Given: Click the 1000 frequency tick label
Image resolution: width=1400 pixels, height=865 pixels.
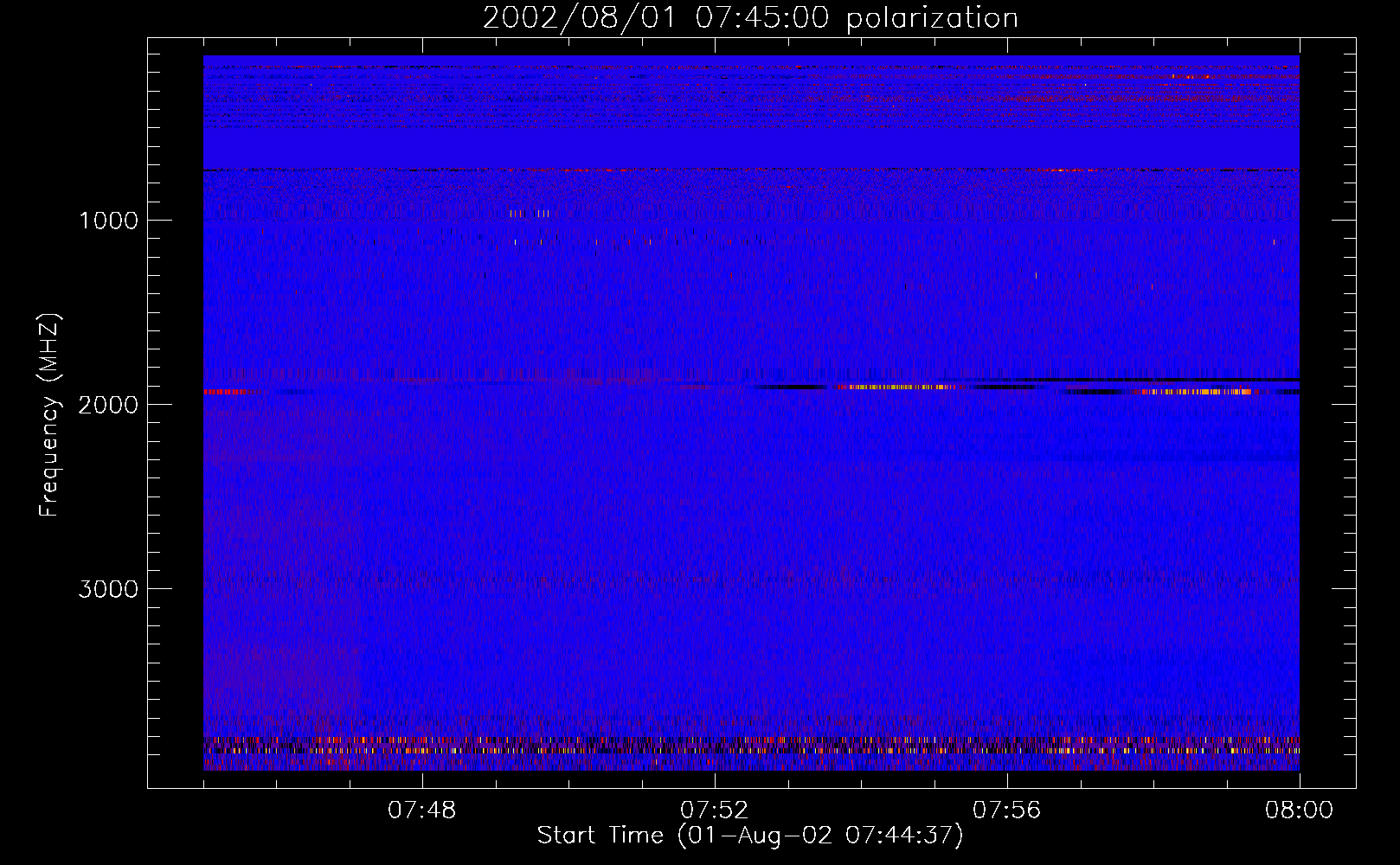Looking at the screenshot, I should coord(108,221).
